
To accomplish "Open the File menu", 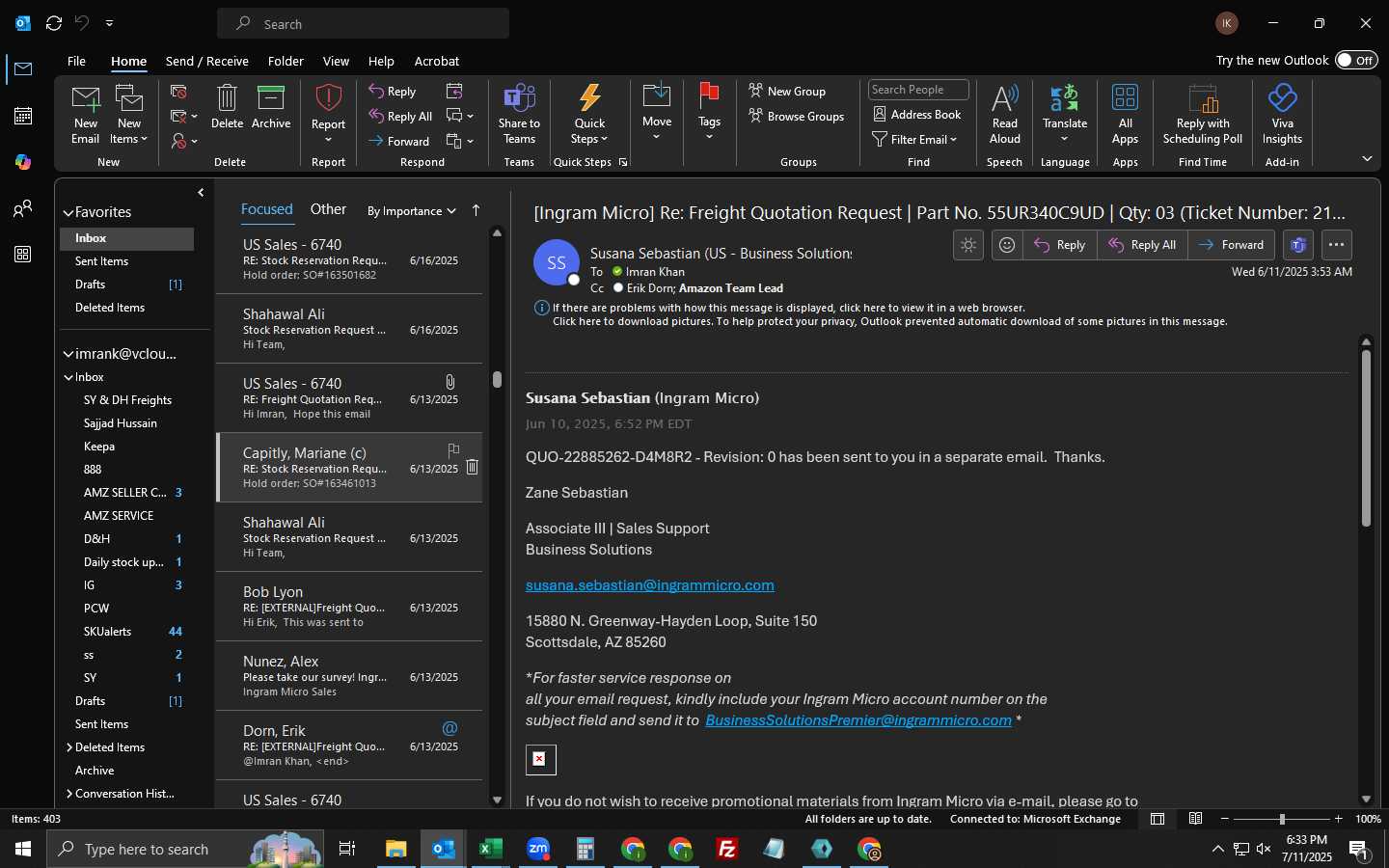I will pyautogui.click(x=76, y=61).
